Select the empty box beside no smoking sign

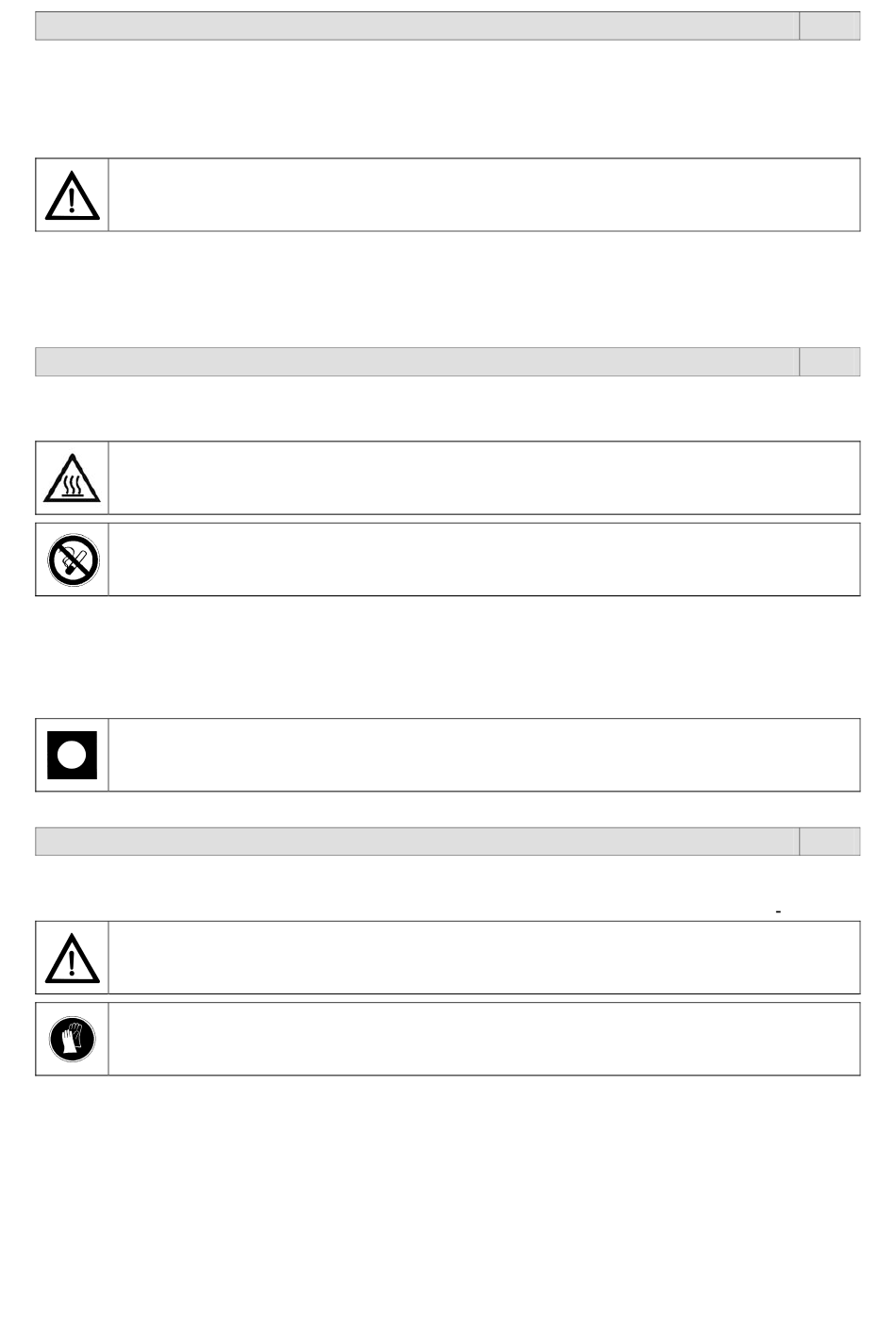484,559
